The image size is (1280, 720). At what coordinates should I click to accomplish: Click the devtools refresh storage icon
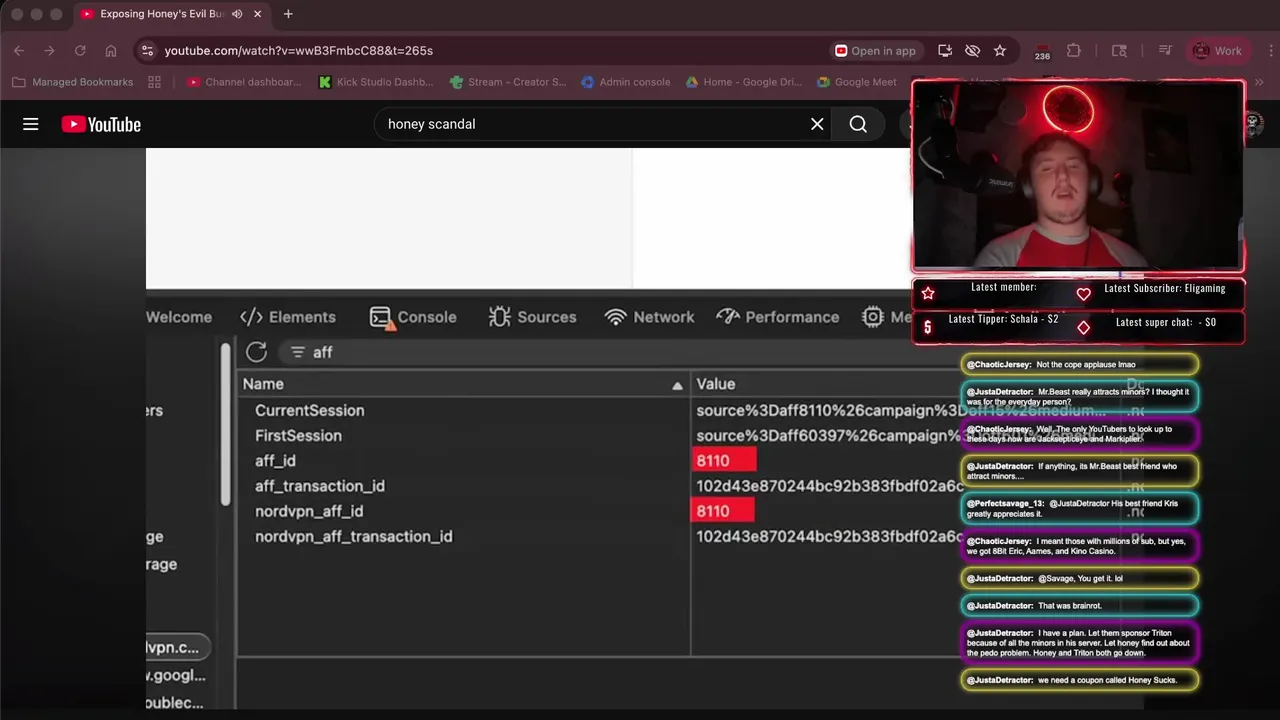(x=256, y=352)
